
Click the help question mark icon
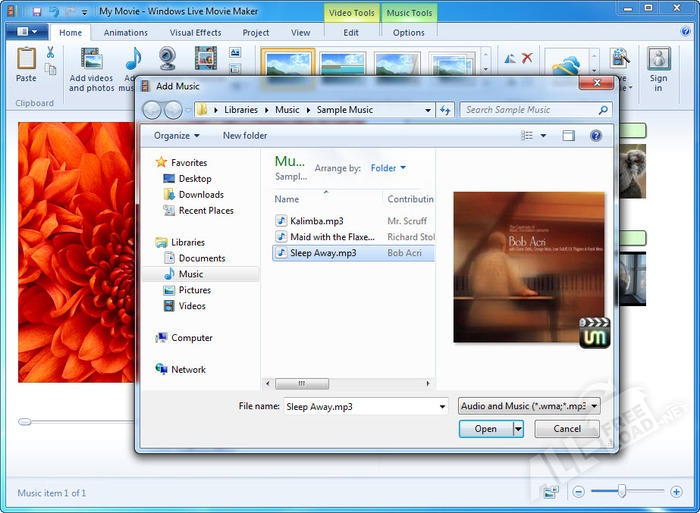(x=596, y=135)
